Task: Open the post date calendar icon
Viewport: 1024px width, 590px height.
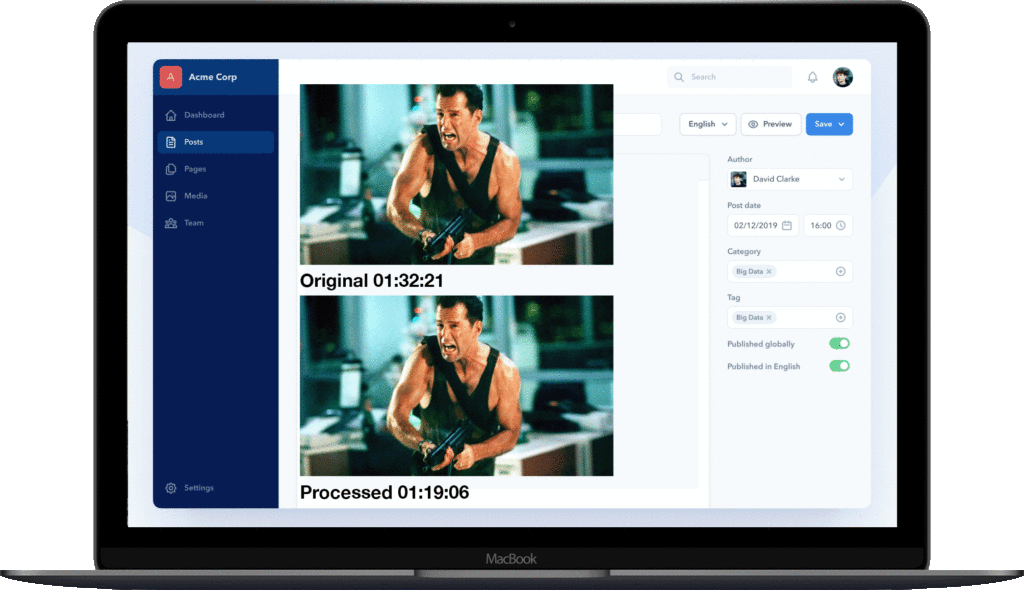Action: tap(787, 225)
